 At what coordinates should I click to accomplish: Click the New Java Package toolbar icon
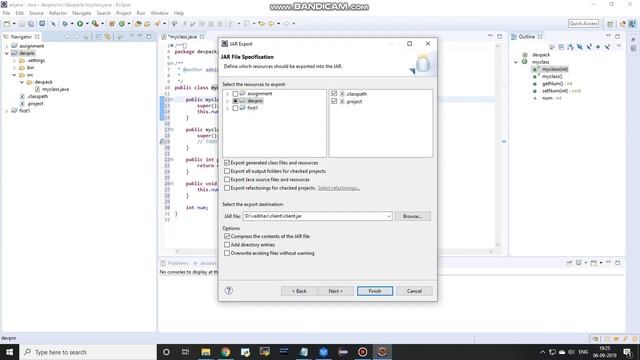(111, 24)
